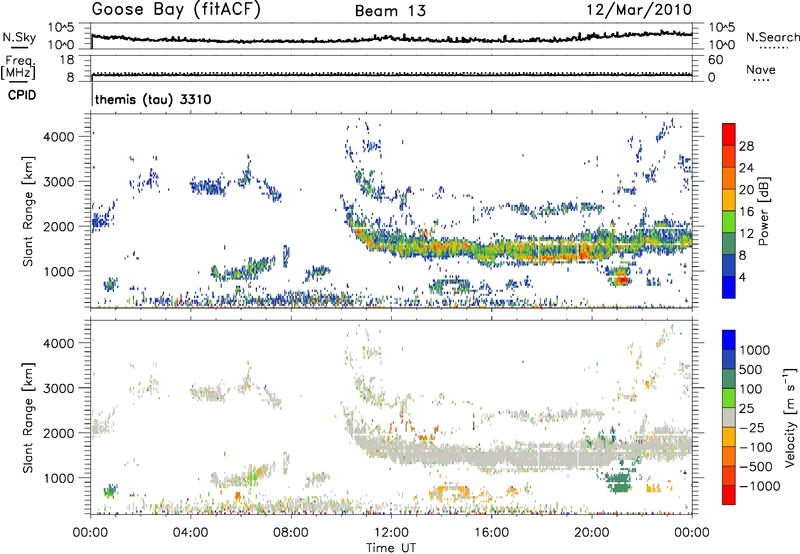800x554 pixels.
Task: Click the "CPID" row label
Action: (22, 95)
